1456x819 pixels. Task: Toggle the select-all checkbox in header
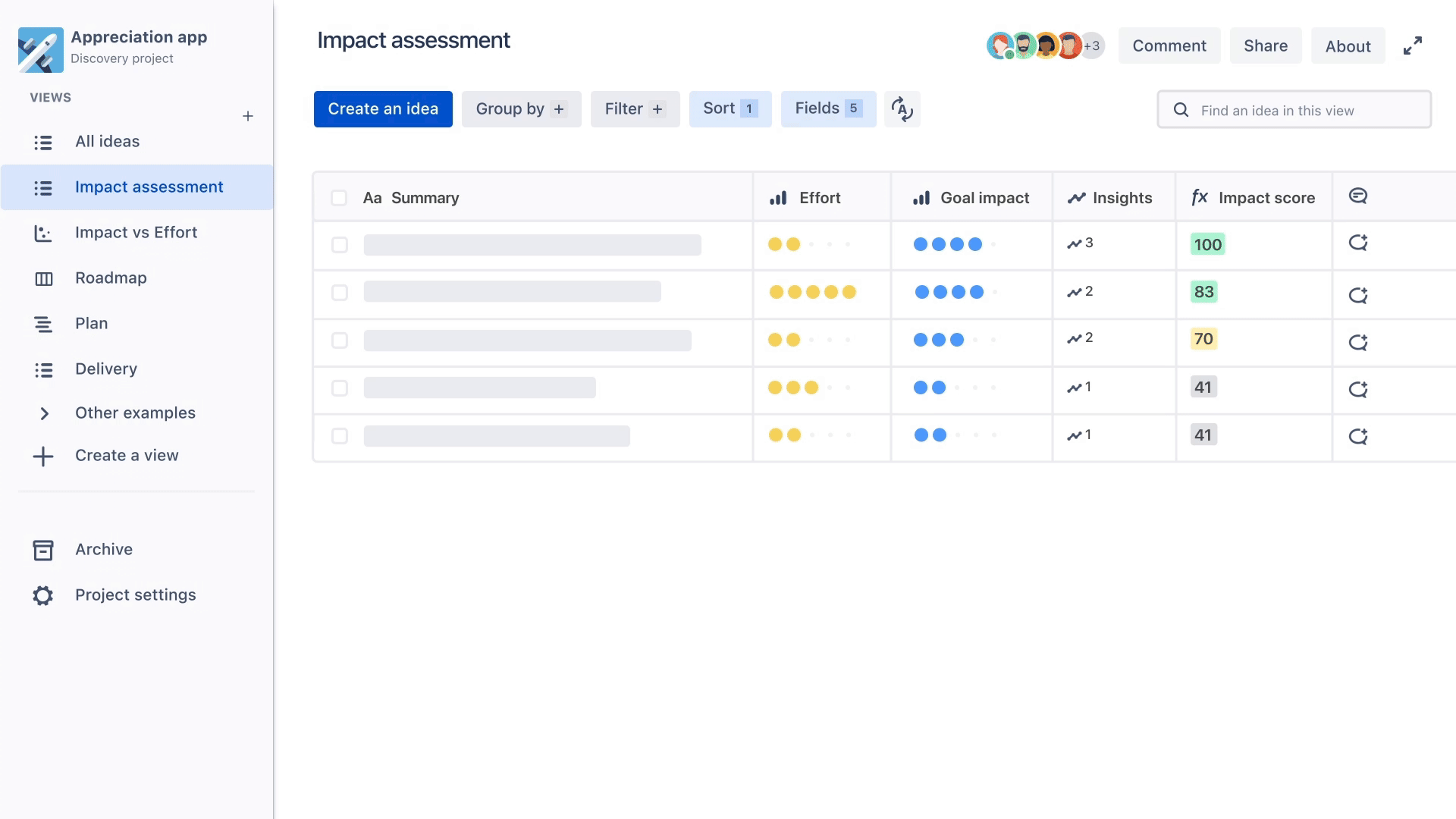point(339,197)
